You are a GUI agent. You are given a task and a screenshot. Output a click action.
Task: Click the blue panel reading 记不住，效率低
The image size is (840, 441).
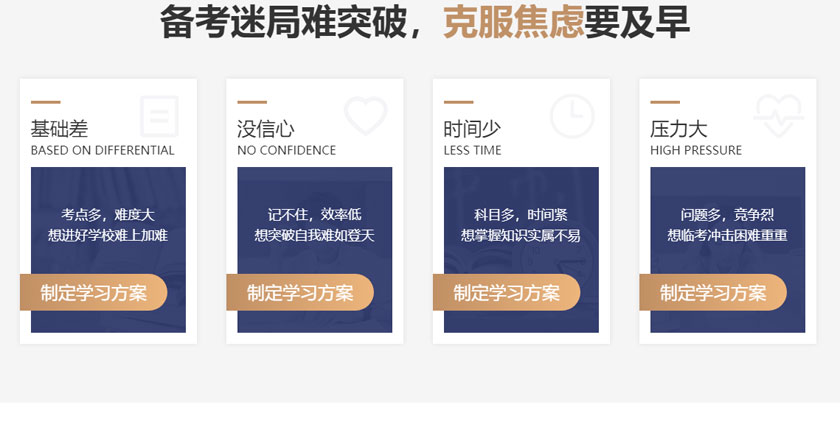(314, 250)
